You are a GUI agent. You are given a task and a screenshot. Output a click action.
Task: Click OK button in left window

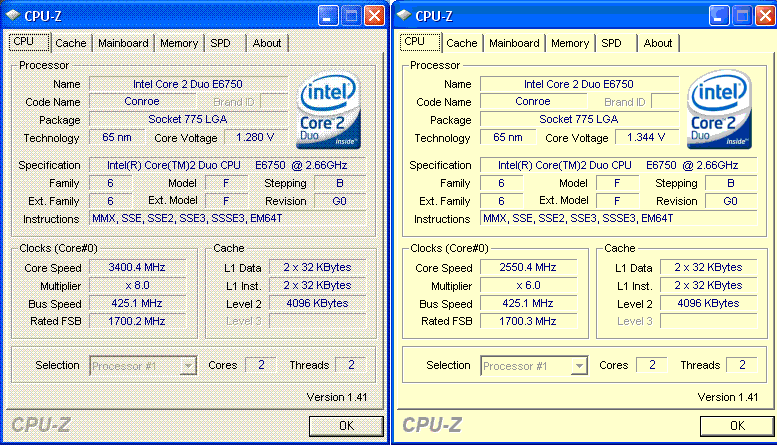346,426
